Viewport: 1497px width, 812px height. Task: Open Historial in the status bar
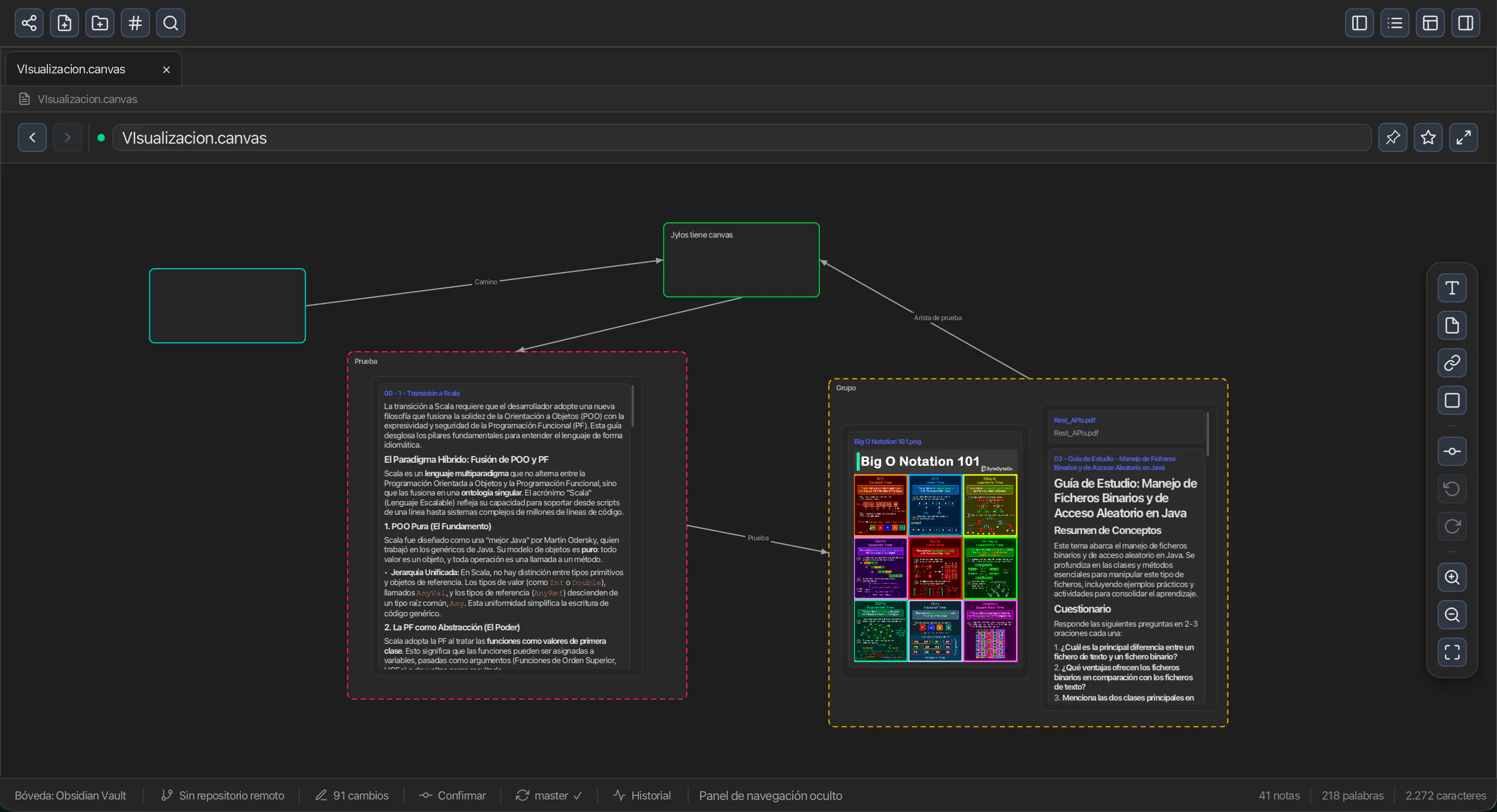point(642,796)
